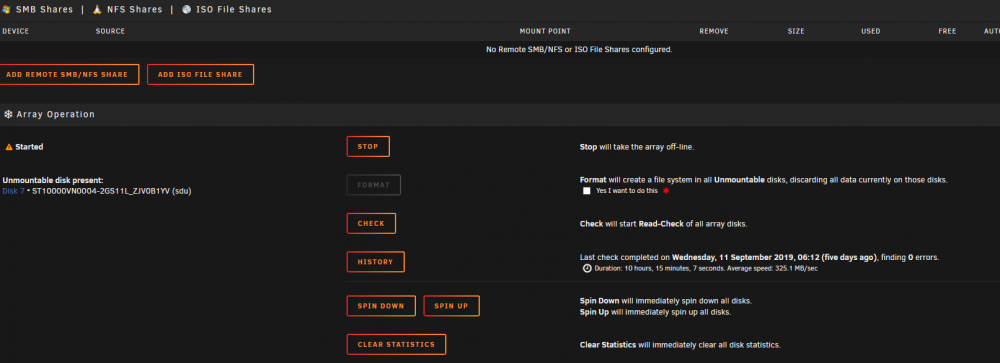Image resolution: width=1000 pixels, height=363 pixels.
Task: Click the Device column header
Action: (16, 31)
